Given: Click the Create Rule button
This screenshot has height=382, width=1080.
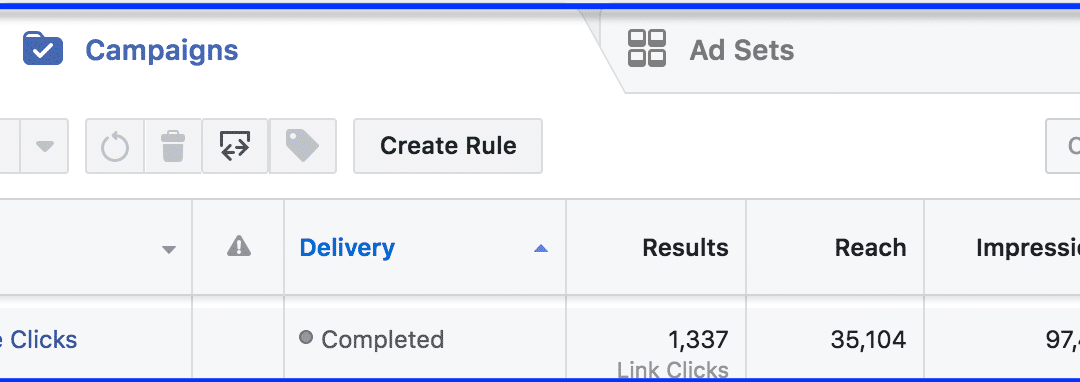Looking at the screenshot, I should (x=448, y=146).
